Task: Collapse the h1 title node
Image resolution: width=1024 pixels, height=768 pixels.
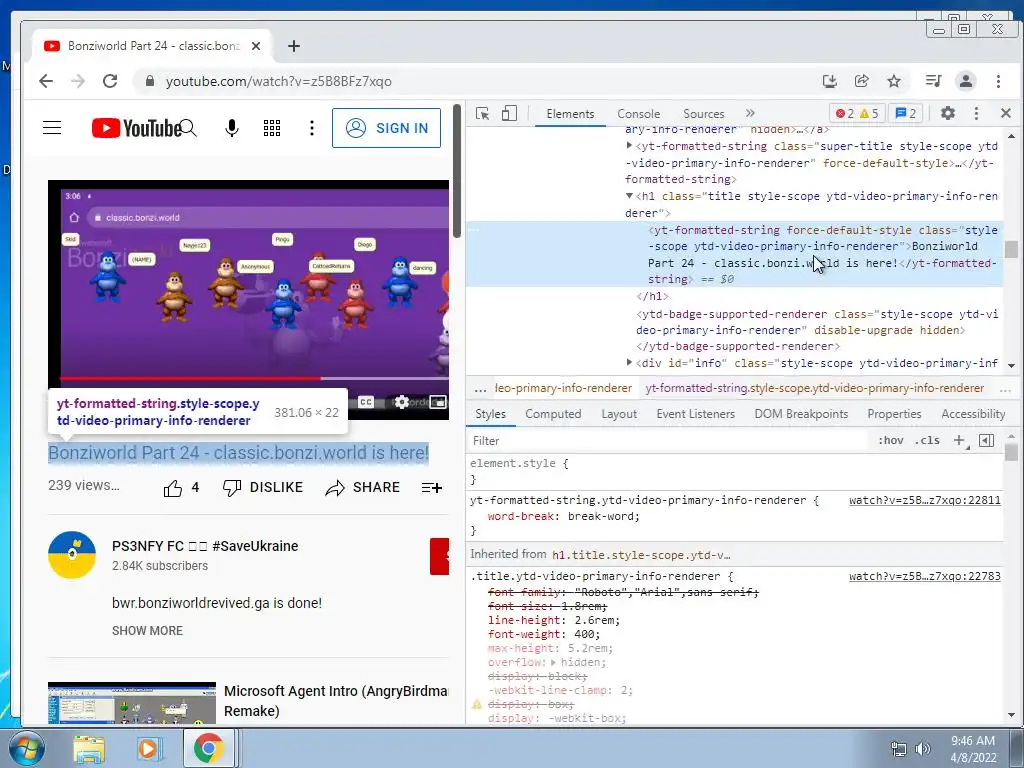Action: coord(629,196)
